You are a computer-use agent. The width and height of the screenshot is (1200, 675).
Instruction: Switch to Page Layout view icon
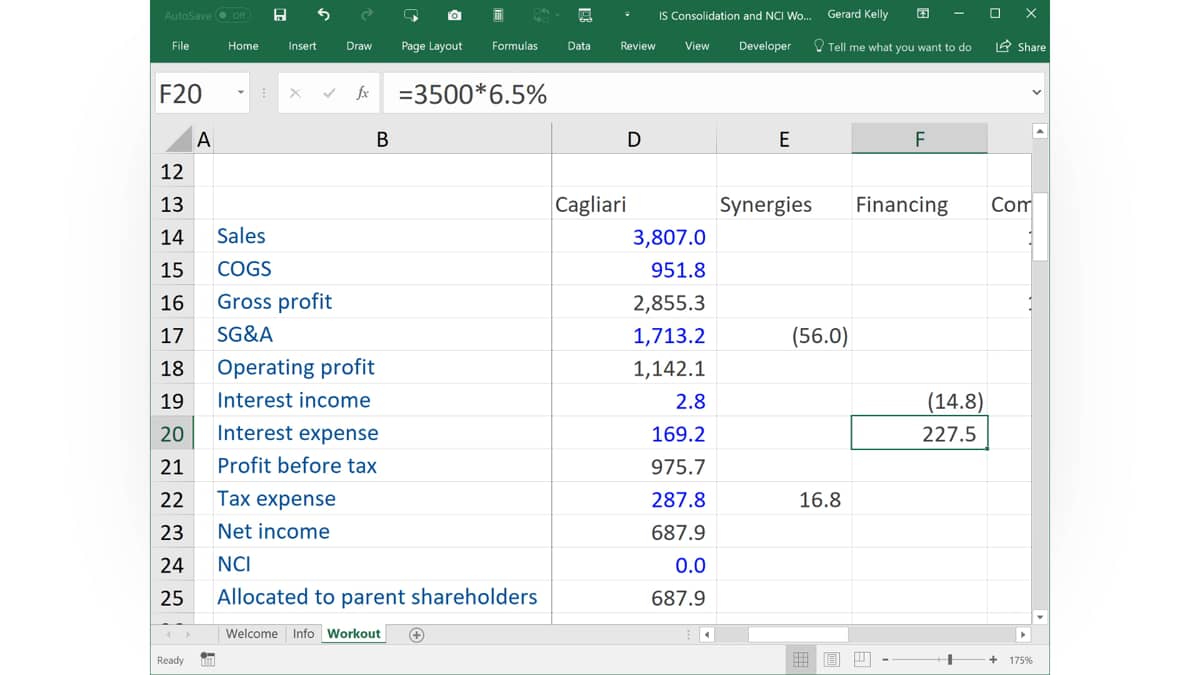832,660
